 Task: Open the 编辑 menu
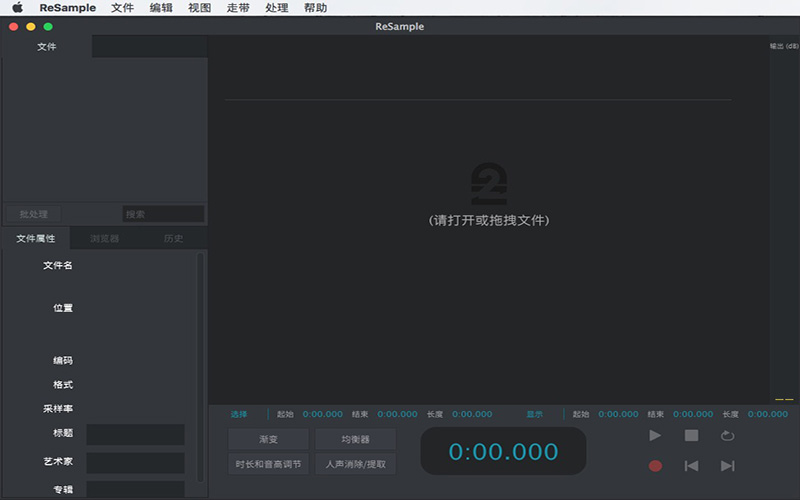tap(161, 8)
